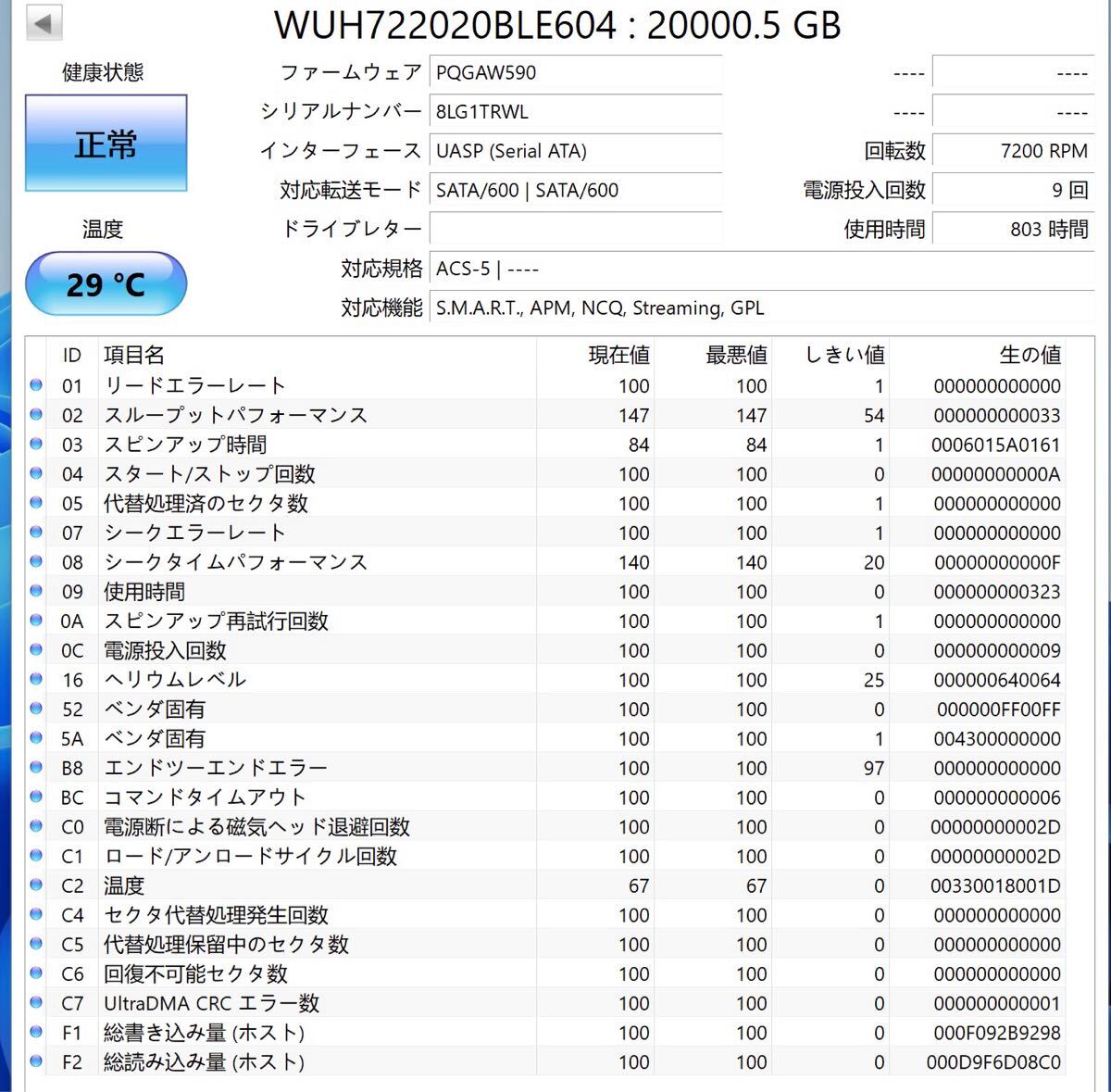1111x1092 pixels.
Task: Click the 生の値 column header
Action: click(1029, 355)
